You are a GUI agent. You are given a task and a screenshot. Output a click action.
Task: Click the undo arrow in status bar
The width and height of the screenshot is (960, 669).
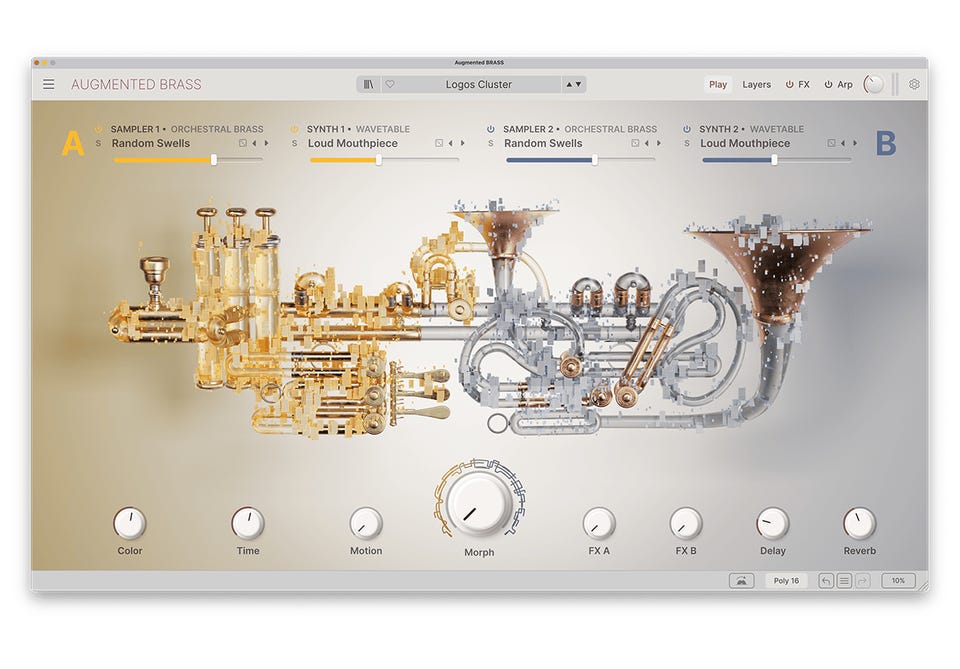pos(826,581)
